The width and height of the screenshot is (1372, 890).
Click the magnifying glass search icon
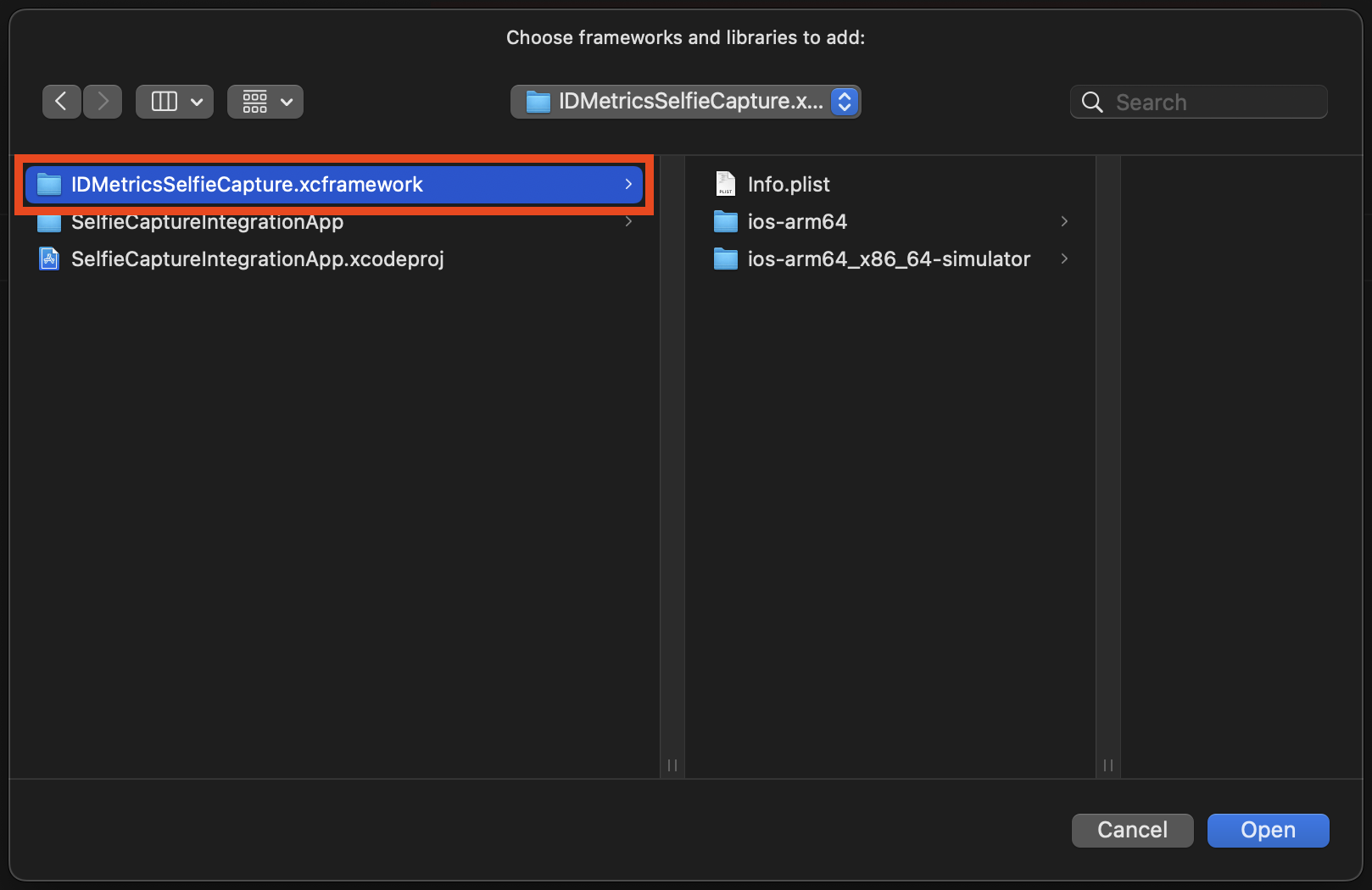(1092, 103)
